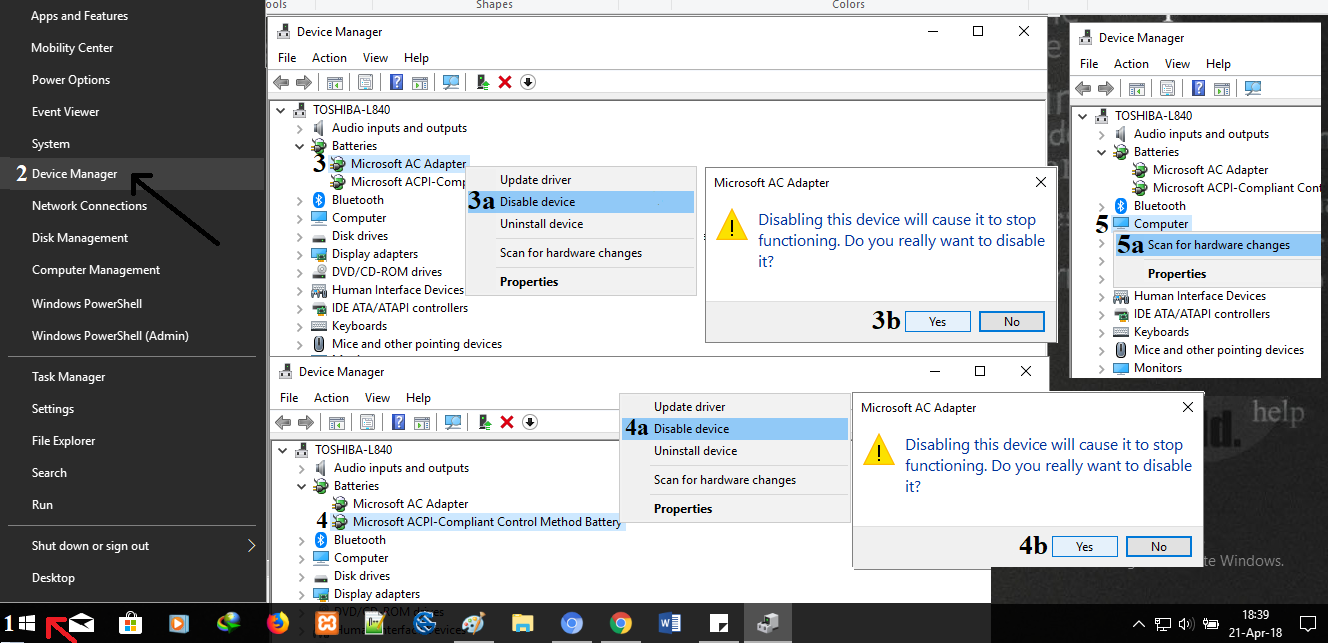Collapse TOSHIBA-L840 root in right-hand Device Manager

(1084, 116)
